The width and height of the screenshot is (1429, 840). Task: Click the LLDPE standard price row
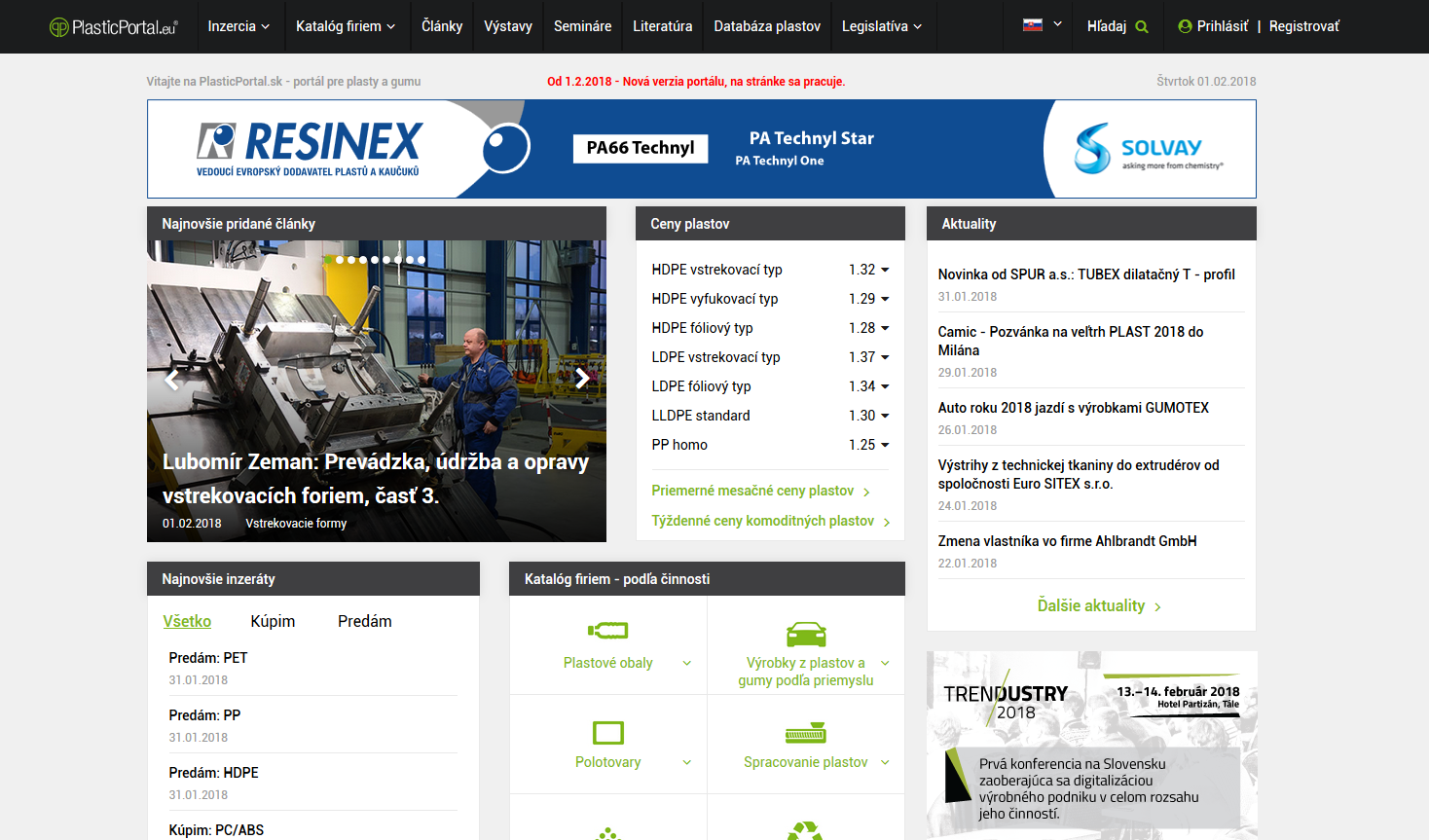click(x=771, y=416)
